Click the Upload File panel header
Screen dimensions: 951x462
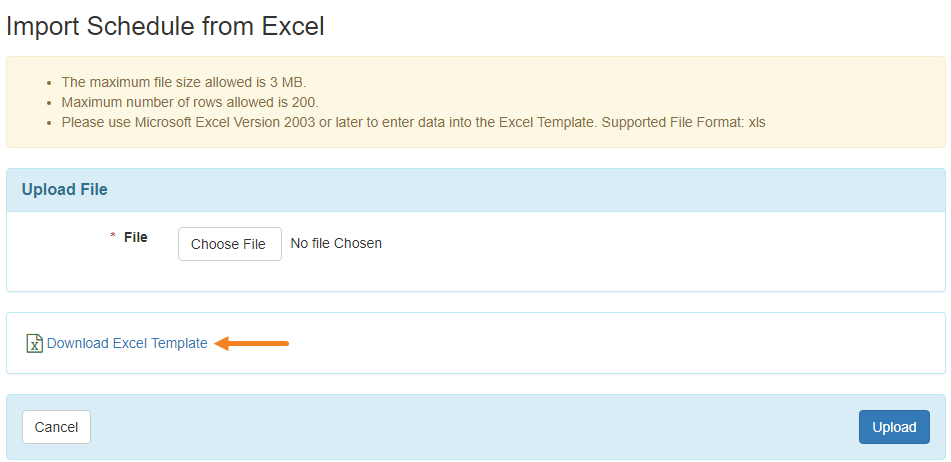[65, 189]
